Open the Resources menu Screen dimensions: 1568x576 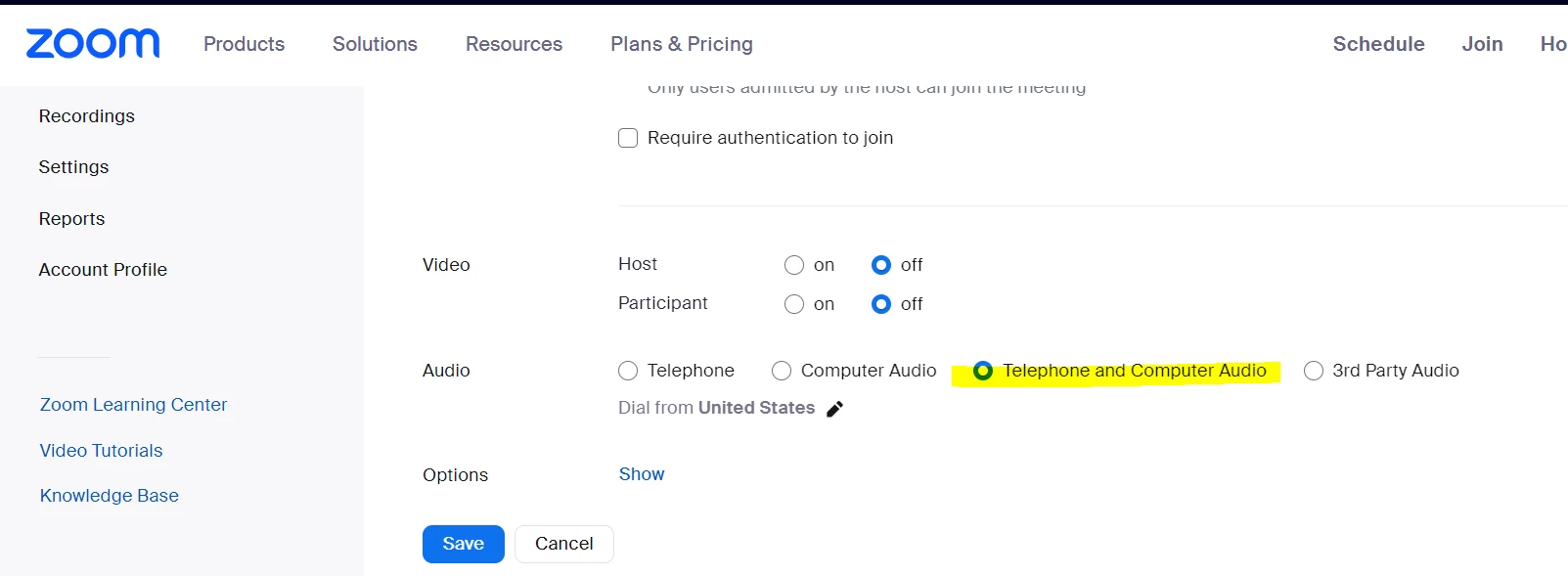coord(514,44)
